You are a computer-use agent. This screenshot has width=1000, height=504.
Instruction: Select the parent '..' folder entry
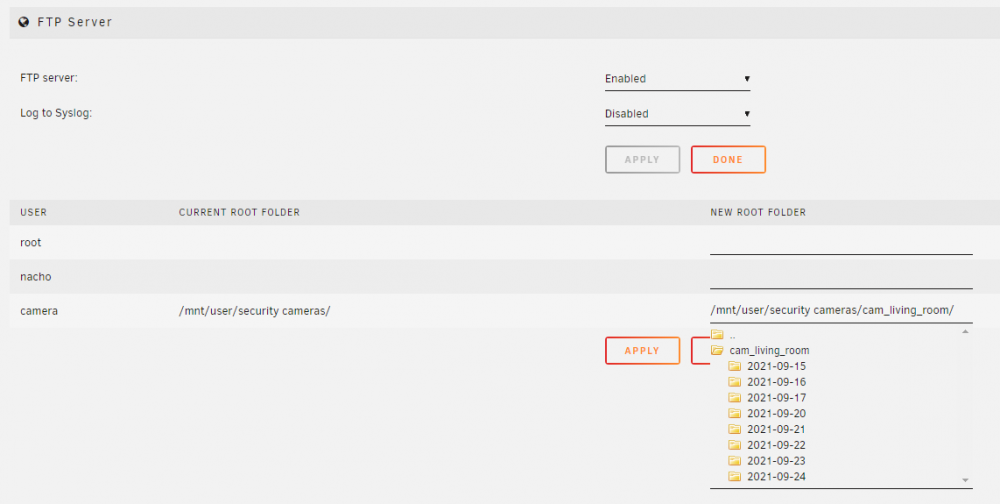coord(732,335)
